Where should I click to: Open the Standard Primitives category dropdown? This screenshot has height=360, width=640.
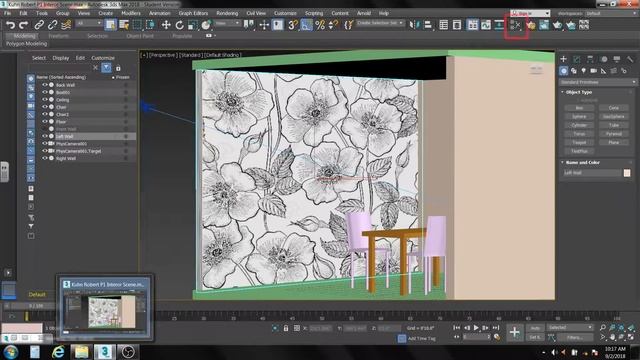click(598, 82)
